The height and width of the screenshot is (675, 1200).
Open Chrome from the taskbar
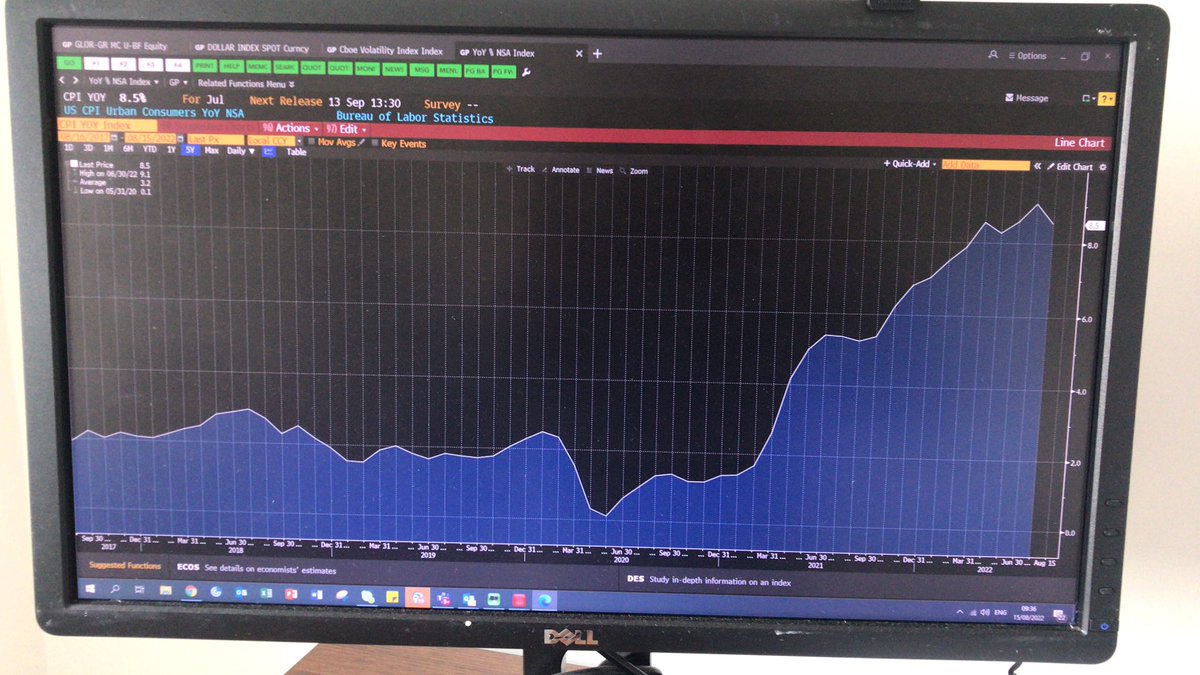[190, 591]
